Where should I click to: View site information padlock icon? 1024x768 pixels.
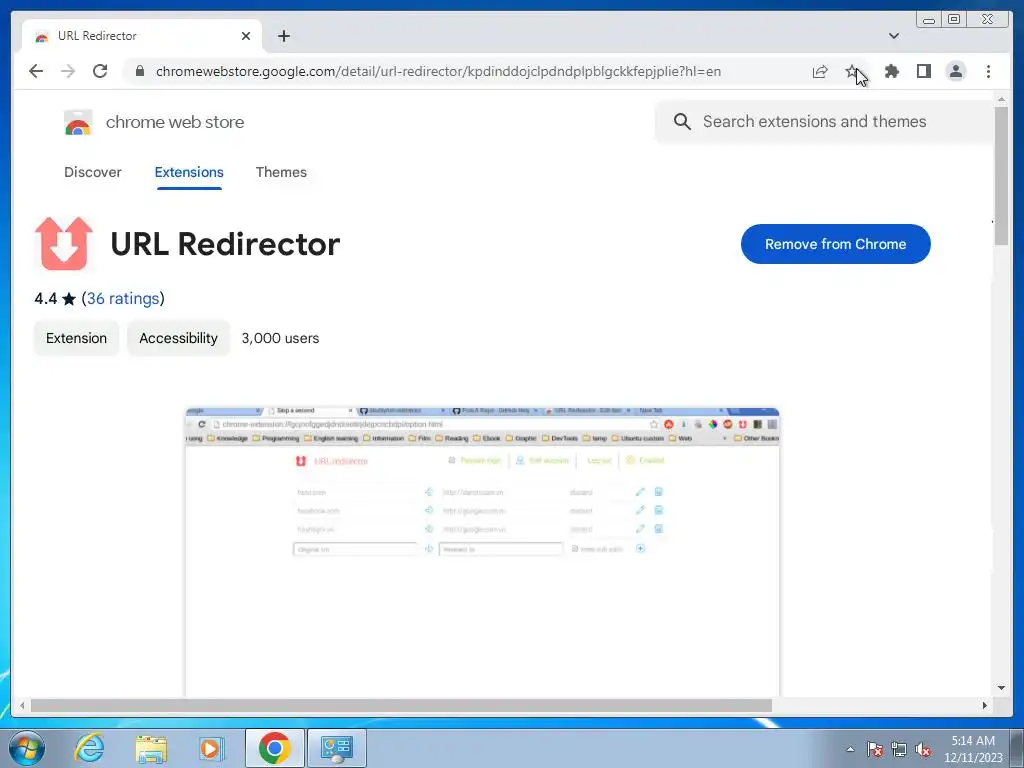point(140,71)
